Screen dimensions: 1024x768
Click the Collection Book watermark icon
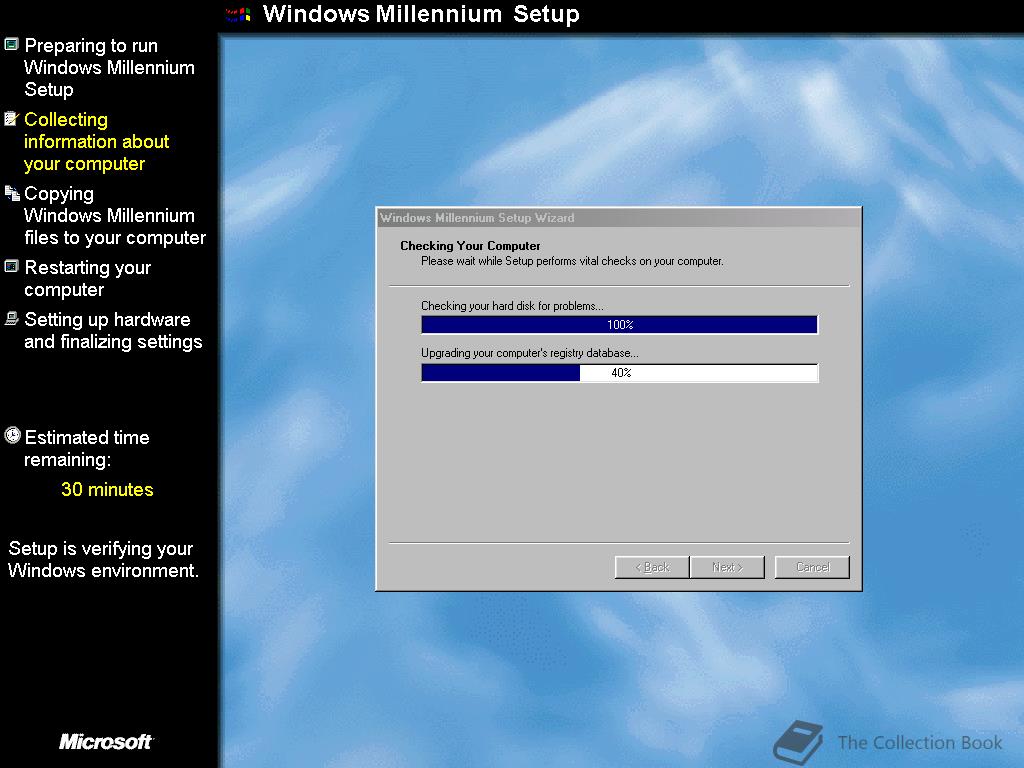tap(796, 740)
